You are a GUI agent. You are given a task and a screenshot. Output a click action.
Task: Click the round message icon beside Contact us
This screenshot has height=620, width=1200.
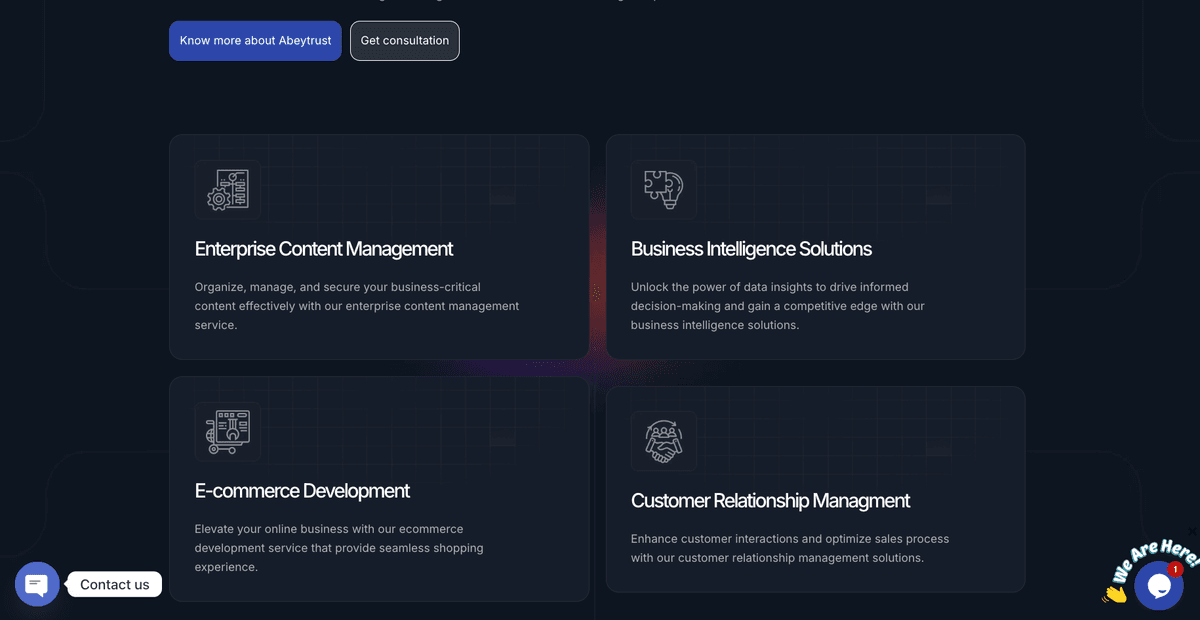tap(37, 584)
